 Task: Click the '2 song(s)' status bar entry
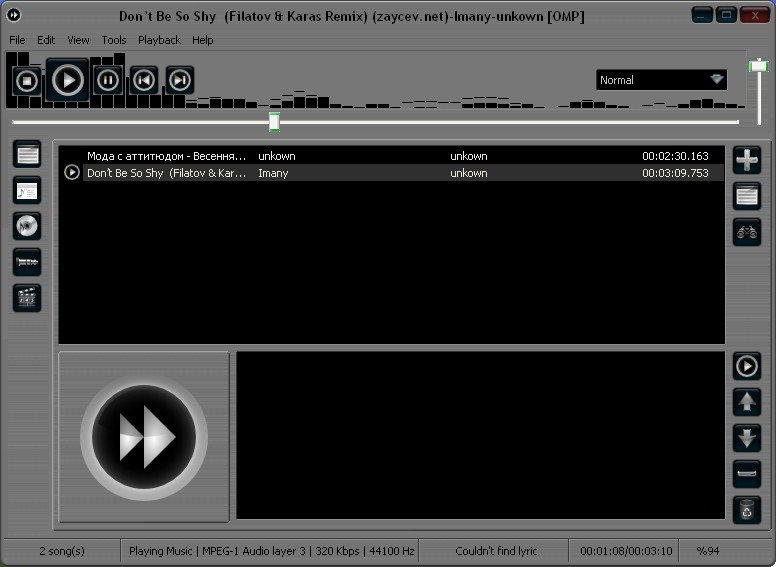click(x=62, y=551)
